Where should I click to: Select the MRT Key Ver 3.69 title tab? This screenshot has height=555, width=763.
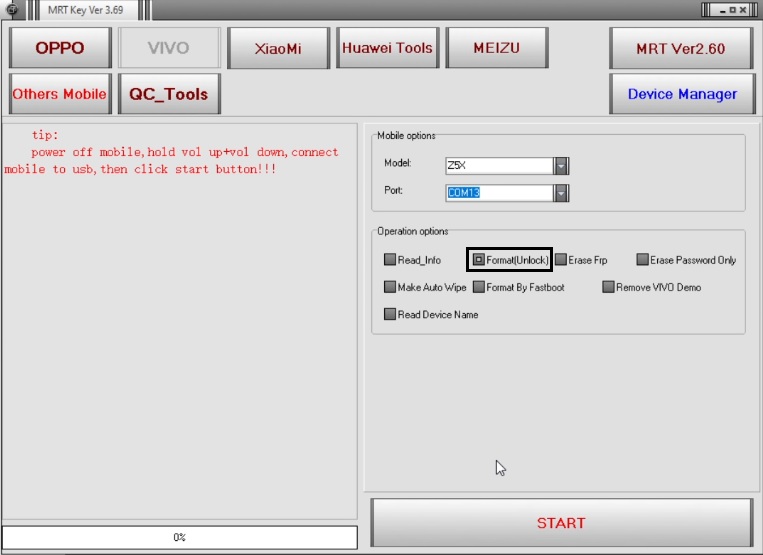pyautogui.click(x=86, y=10)
